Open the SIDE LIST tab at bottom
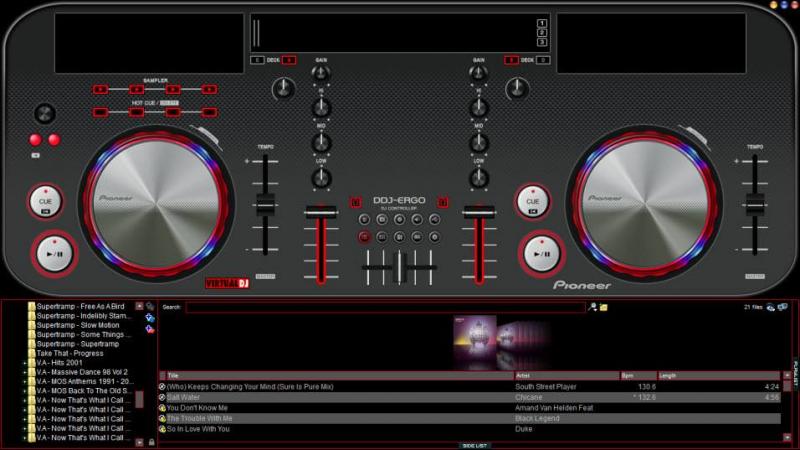Viewport: 800px width, 450px height. pos(474,446)
